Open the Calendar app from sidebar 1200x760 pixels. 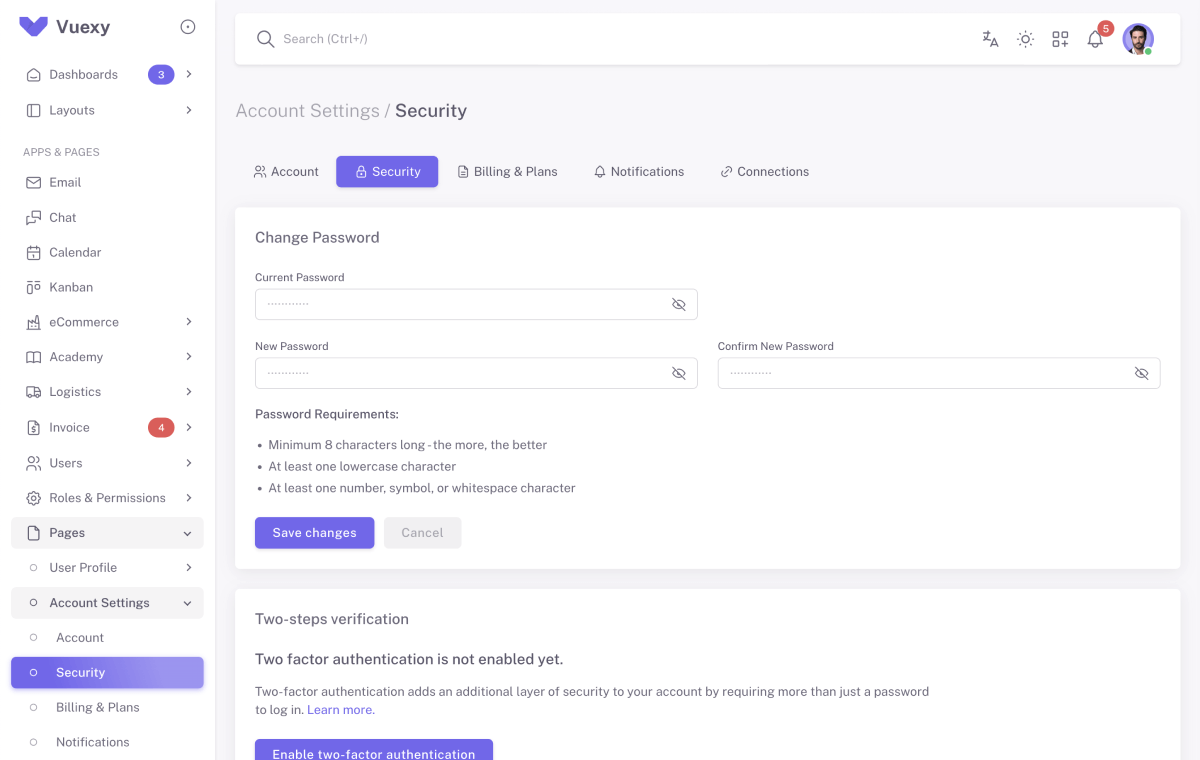point(74,252)
